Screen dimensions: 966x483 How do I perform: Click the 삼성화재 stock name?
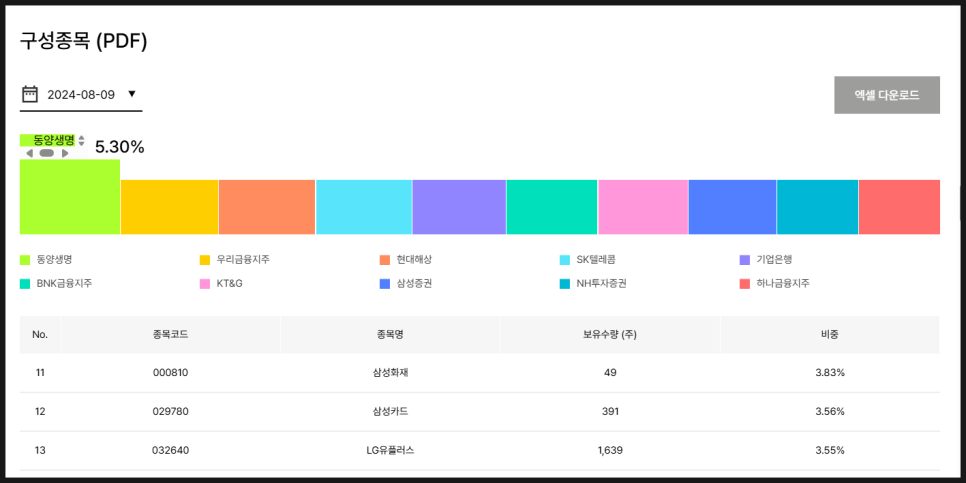click(390, 372)
